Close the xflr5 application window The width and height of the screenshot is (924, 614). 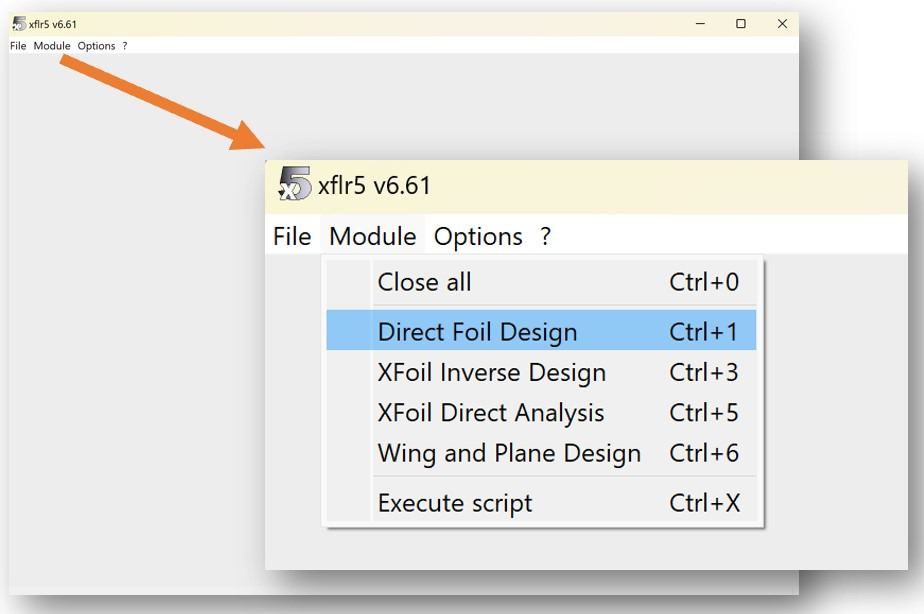click(782, 24)
